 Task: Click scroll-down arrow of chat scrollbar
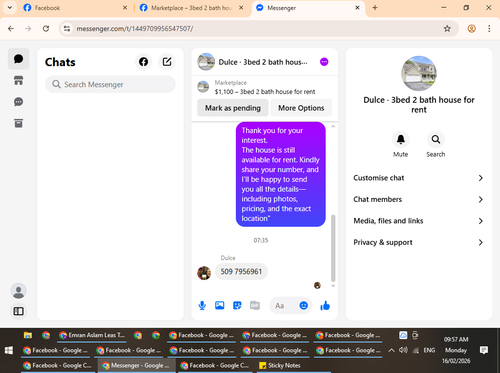(333, 286)
